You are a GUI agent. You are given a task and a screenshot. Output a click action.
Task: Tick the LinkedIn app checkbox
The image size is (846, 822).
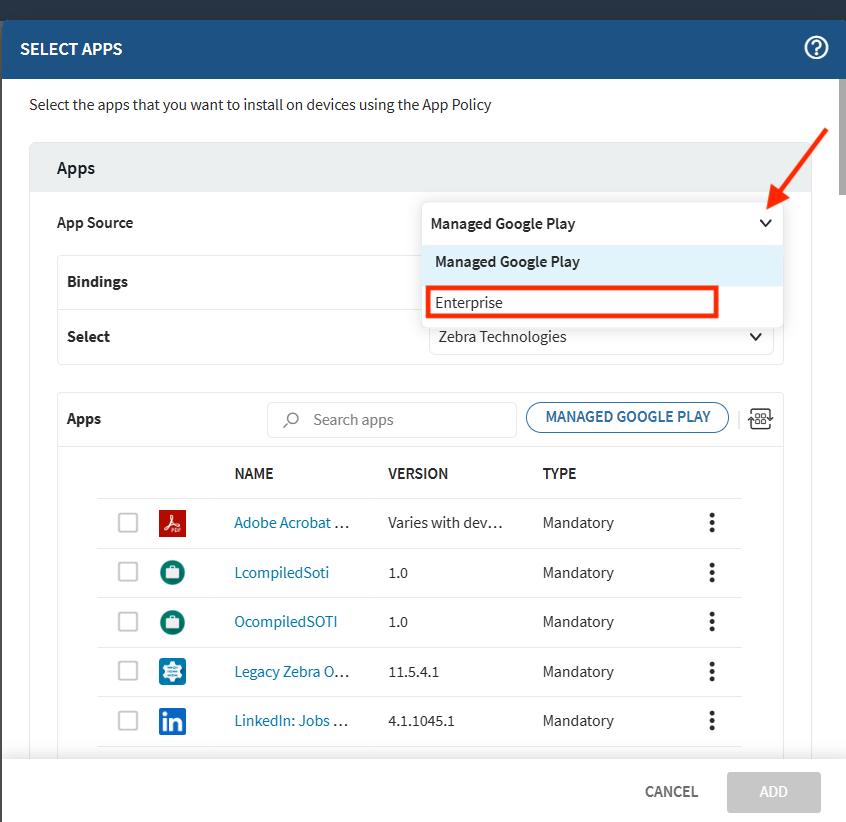[128, 721]
